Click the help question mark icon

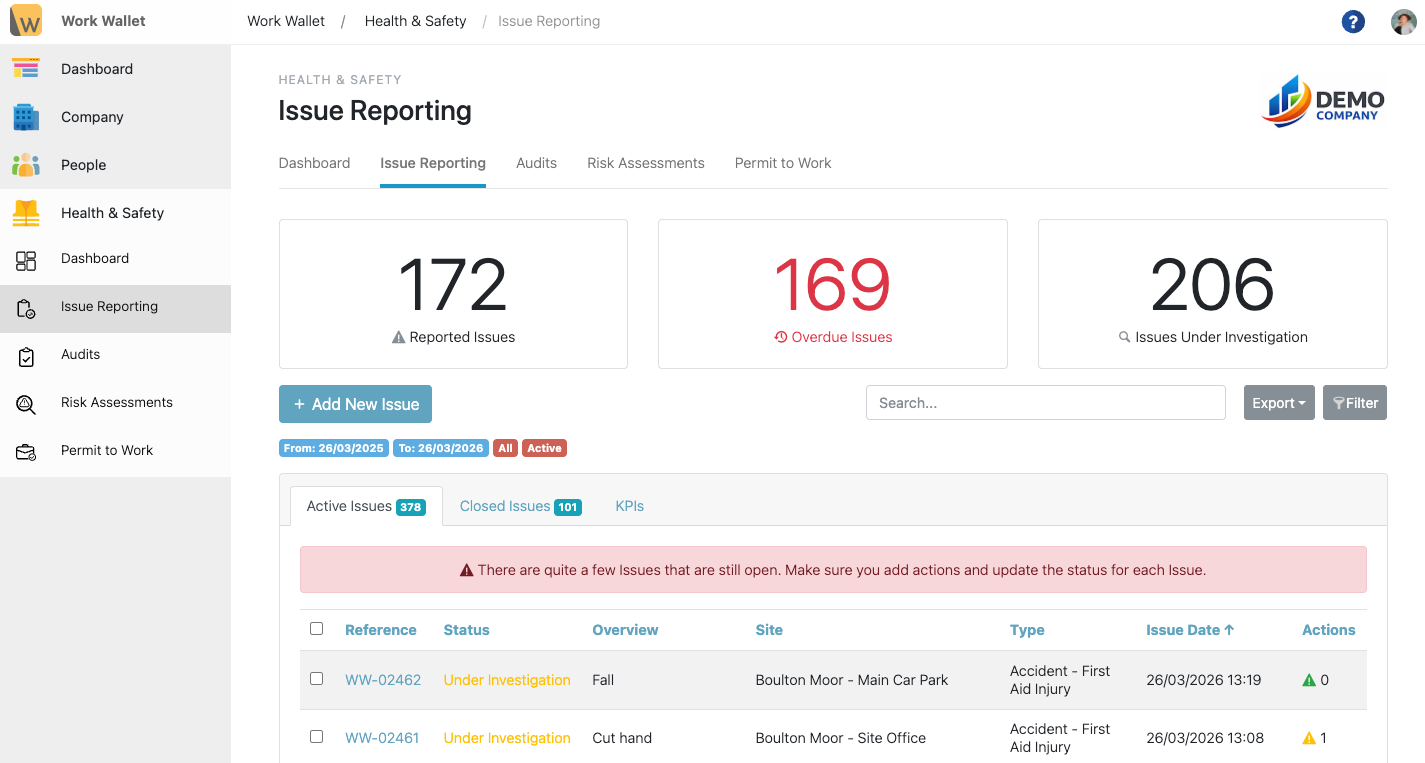point(1353,21)
